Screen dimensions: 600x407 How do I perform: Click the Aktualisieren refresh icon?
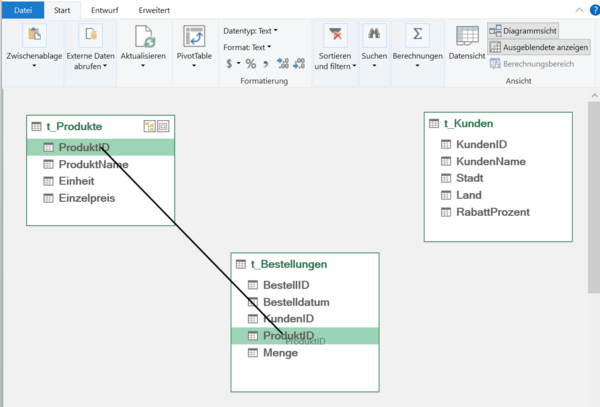click(143, 37)
